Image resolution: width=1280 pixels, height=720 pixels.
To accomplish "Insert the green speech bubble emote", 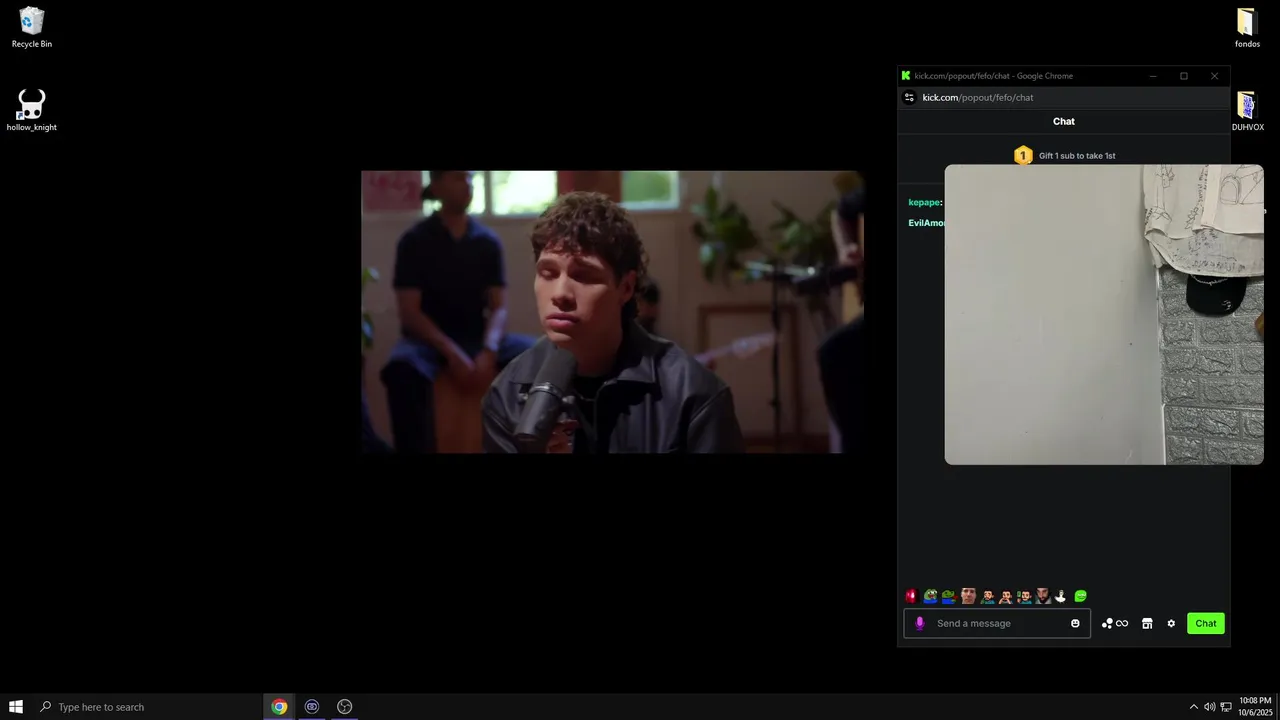I will 1080,596.
